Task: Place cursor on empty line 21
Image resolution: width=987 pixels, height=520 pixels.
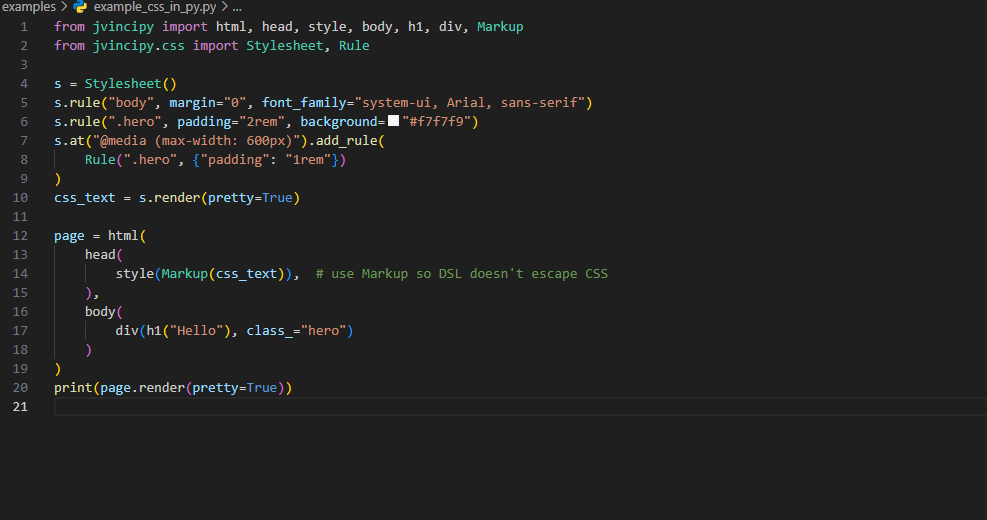Action: (520, 407)
